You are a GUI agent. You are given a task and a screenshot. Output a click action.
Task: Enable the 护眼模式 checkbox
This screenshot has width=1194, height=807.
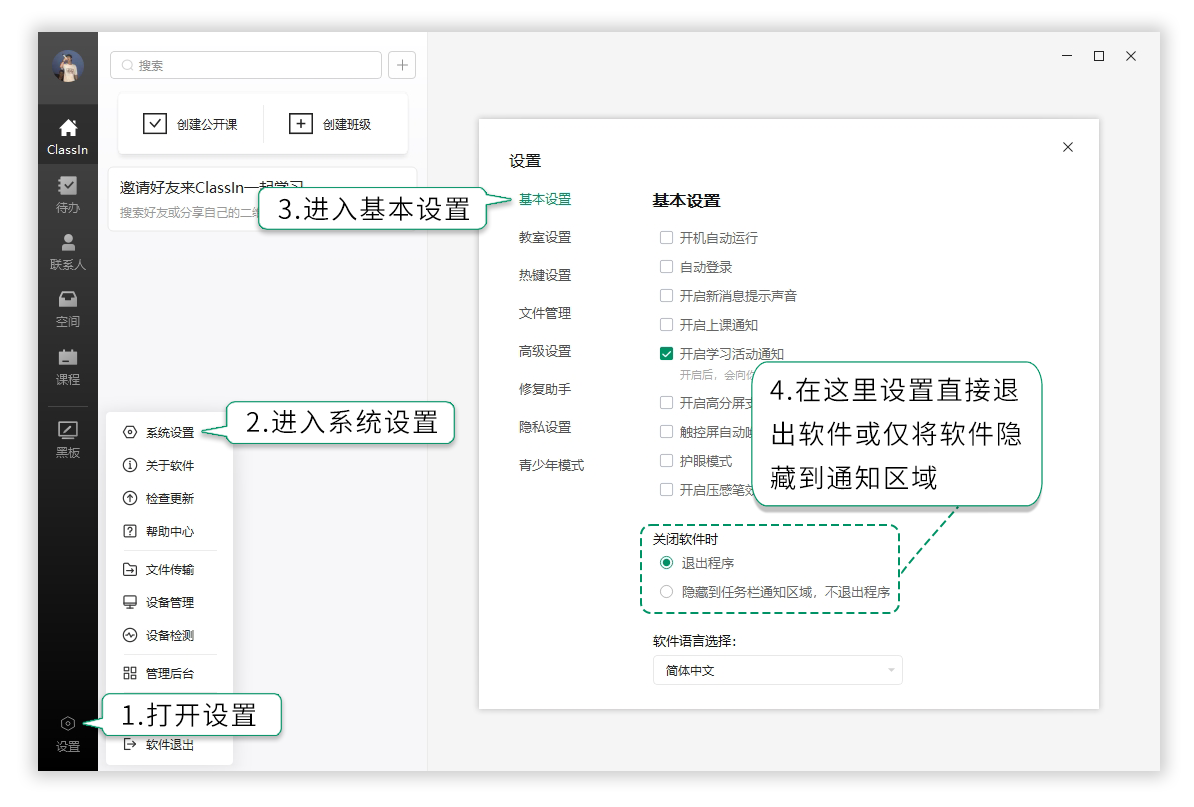[666, 461]
